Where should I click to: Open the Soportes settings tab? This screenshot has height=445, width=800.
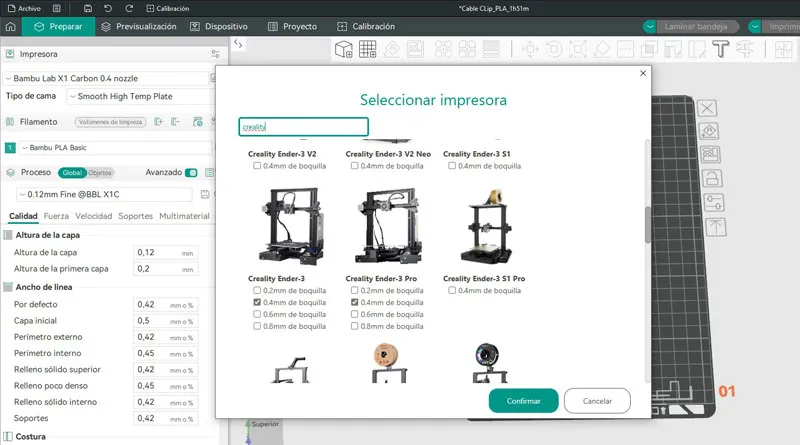click(x=135, y=216)
